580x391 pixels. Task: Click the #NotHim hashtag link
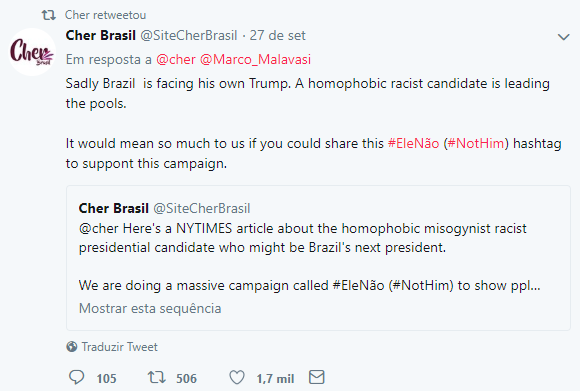click(x=476, y=143)
